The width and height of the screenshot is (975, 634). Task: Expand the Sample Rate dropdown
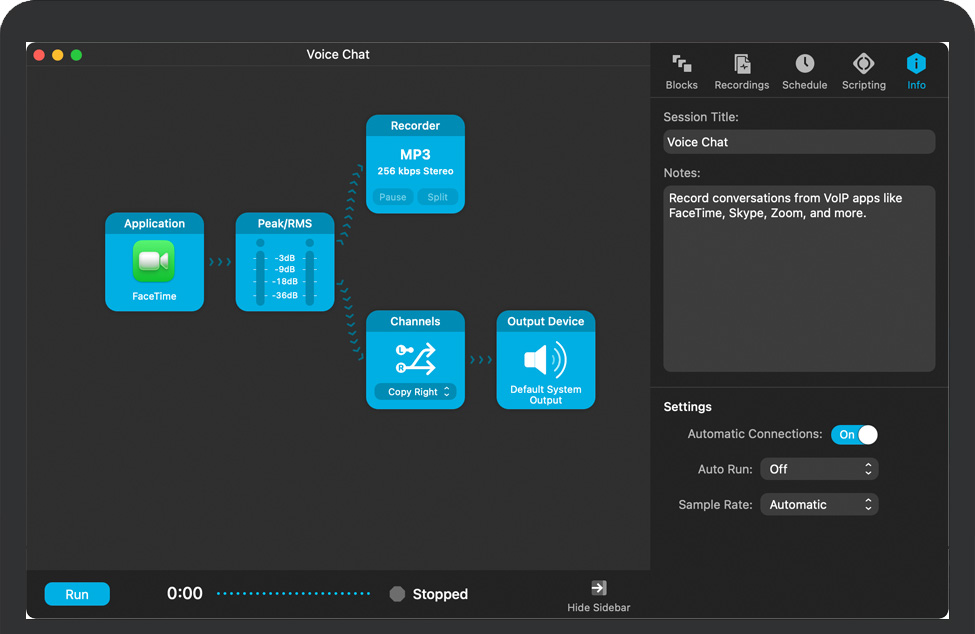[819, 505]
